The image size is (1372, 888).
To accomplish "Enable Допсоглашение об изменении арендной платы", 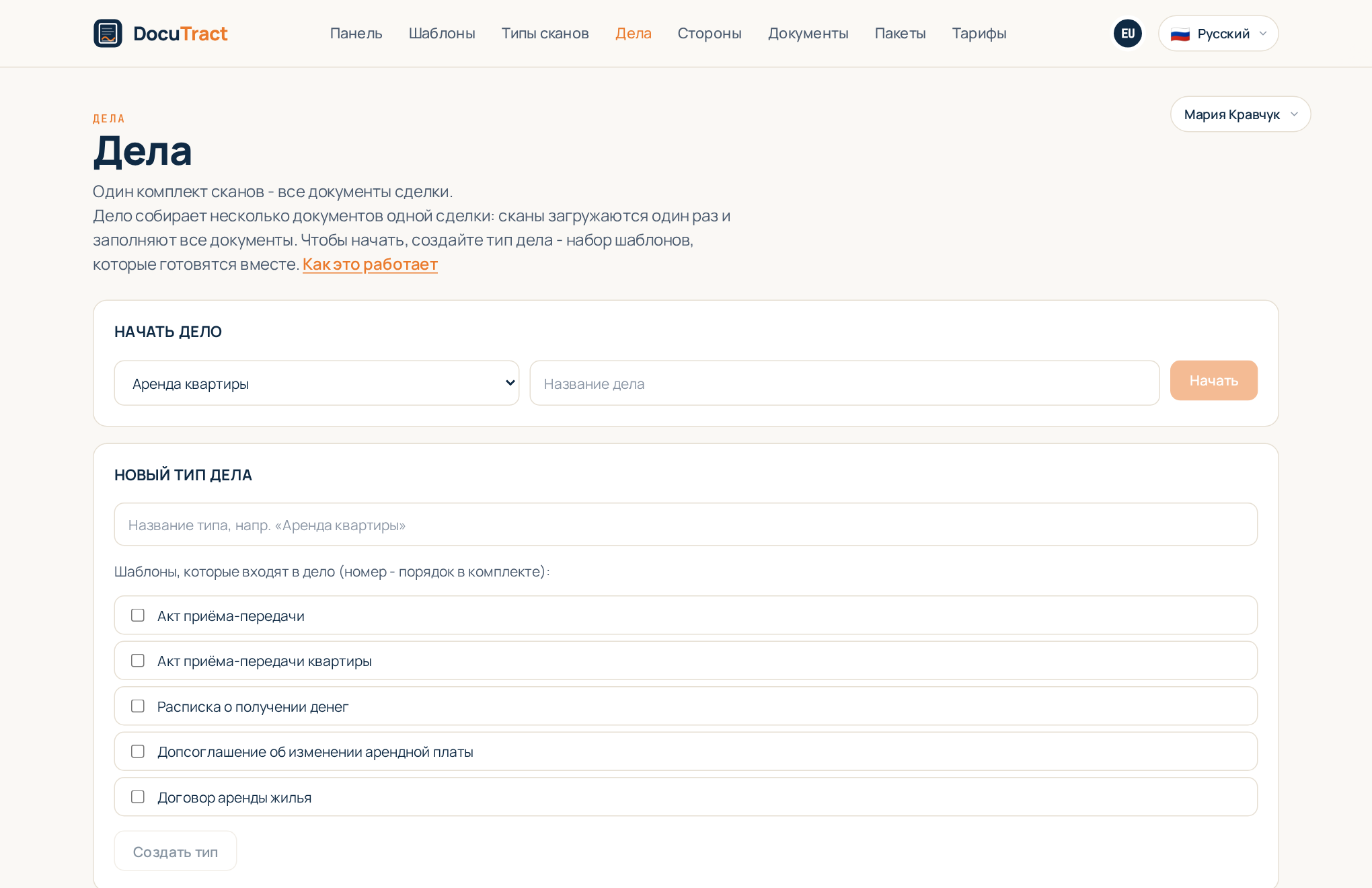I will tap(138, 751).
